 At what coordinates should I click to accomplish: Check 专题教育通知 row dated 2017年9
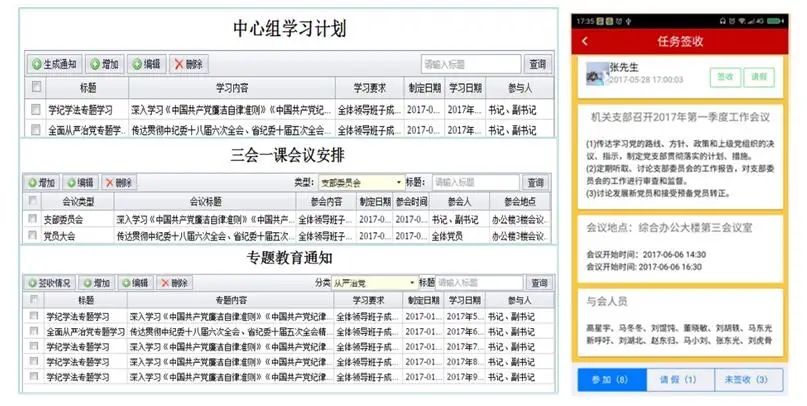34,377
